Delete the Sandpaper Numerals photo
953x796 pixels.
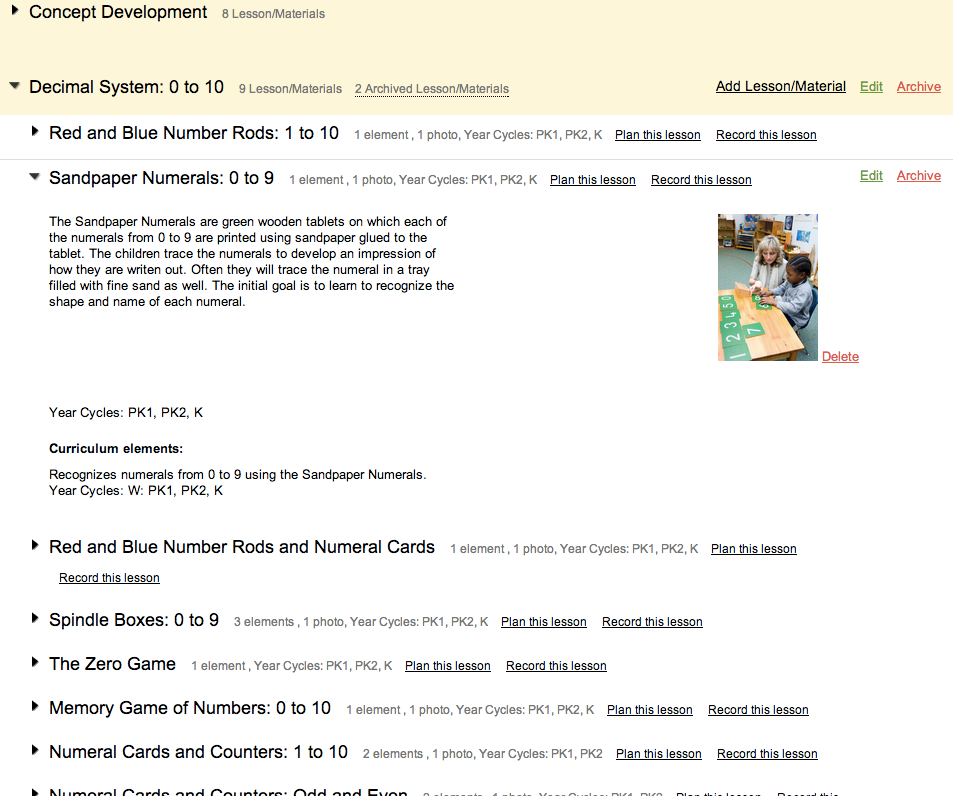(840, 357)
